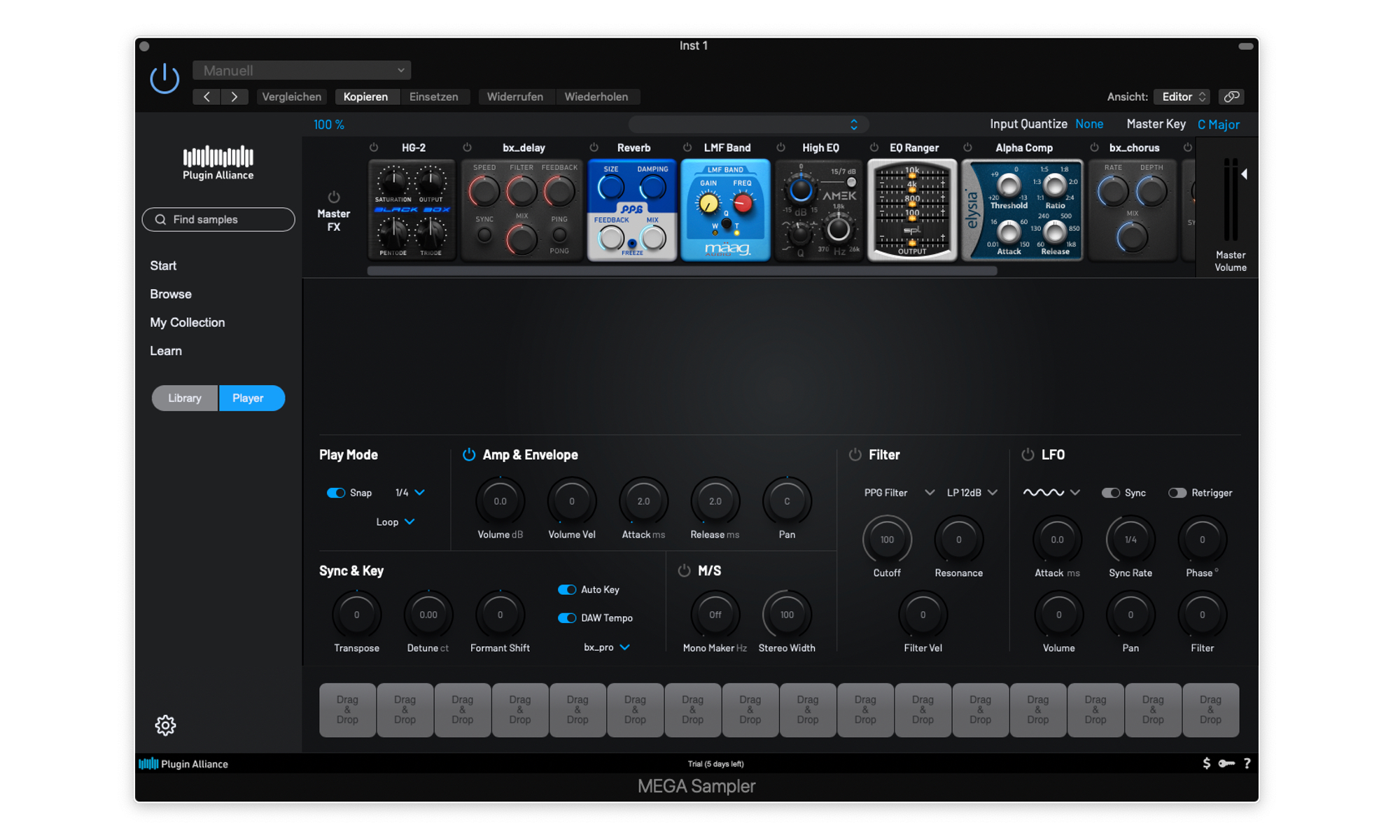Open the Manuell preset dropdown
This screenshot has width=1400, height=840.
[x=302, y=70]
